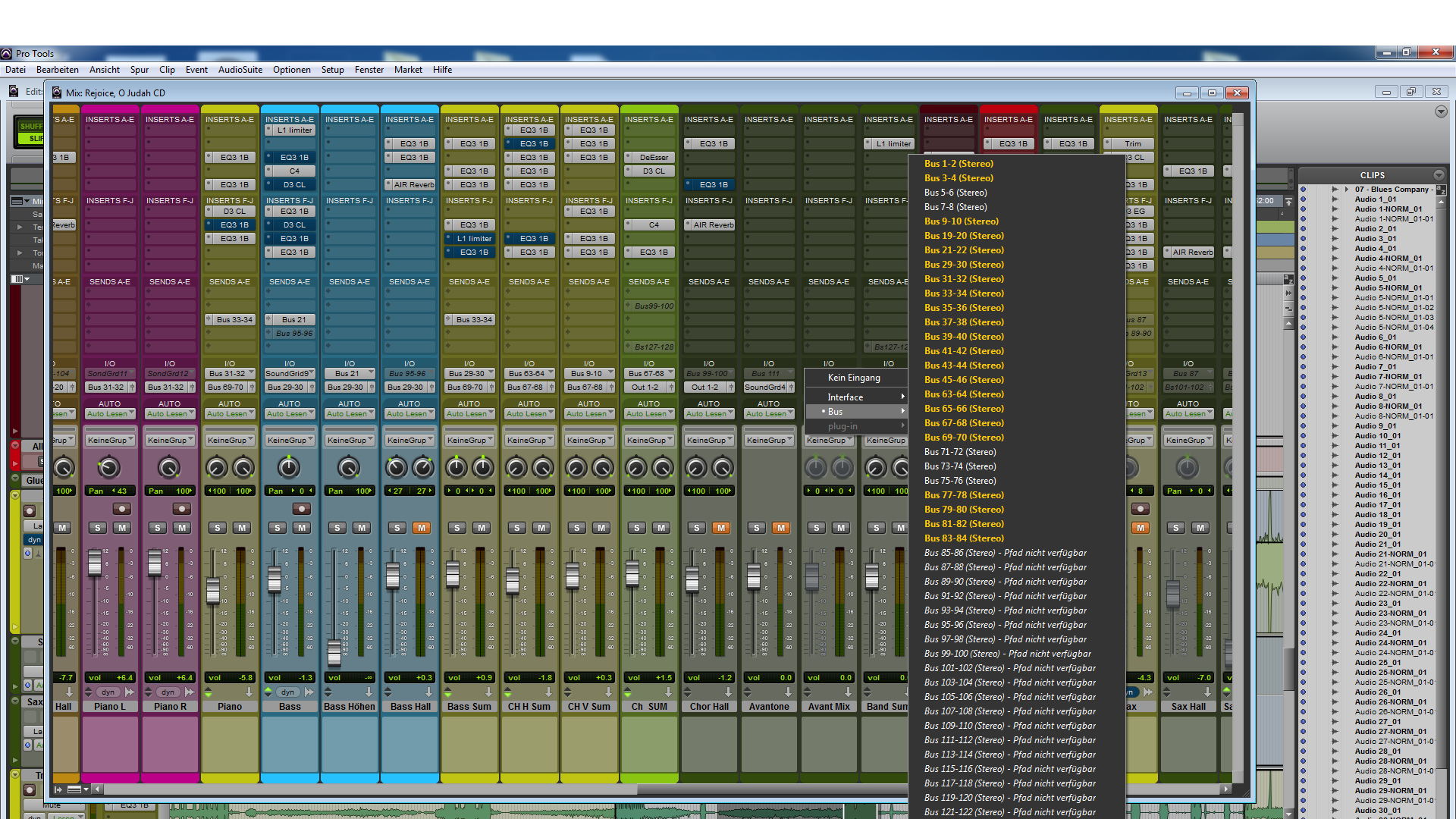
Task: Mute the Piano L track
Action: pos(121,528)
